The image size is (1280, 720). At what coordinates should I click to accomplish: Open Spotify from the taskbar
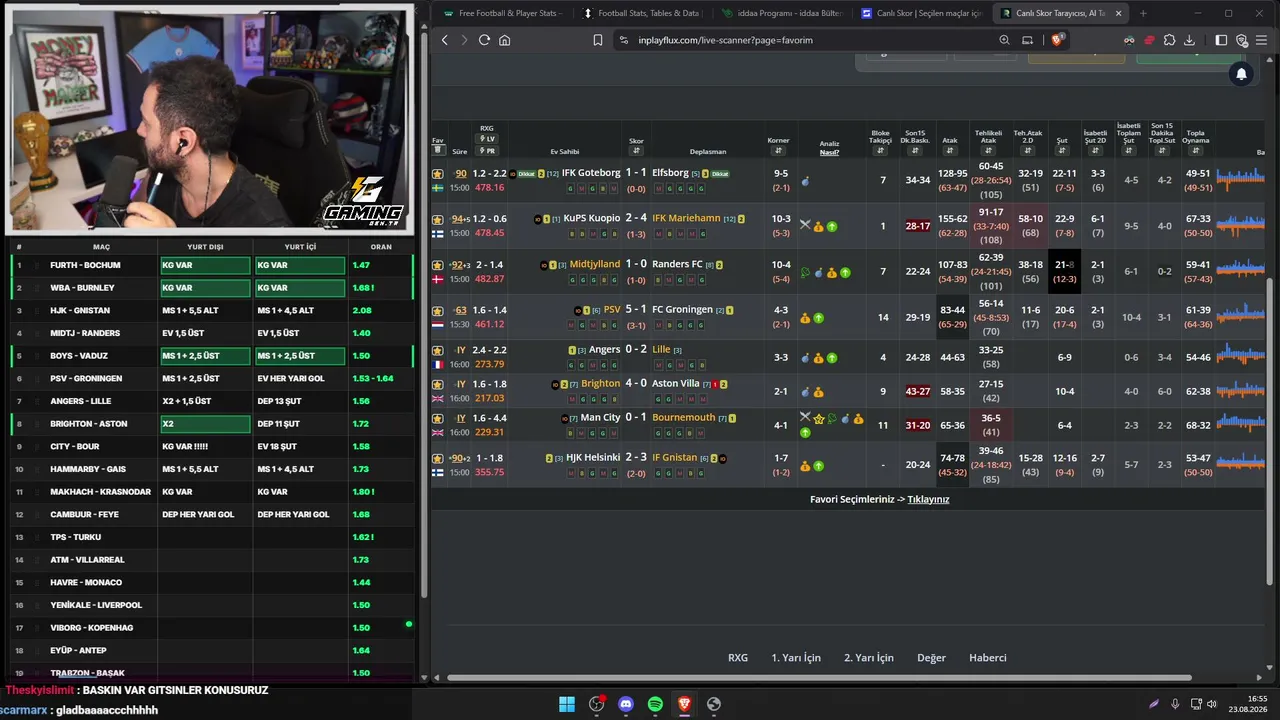pos(655,704)
